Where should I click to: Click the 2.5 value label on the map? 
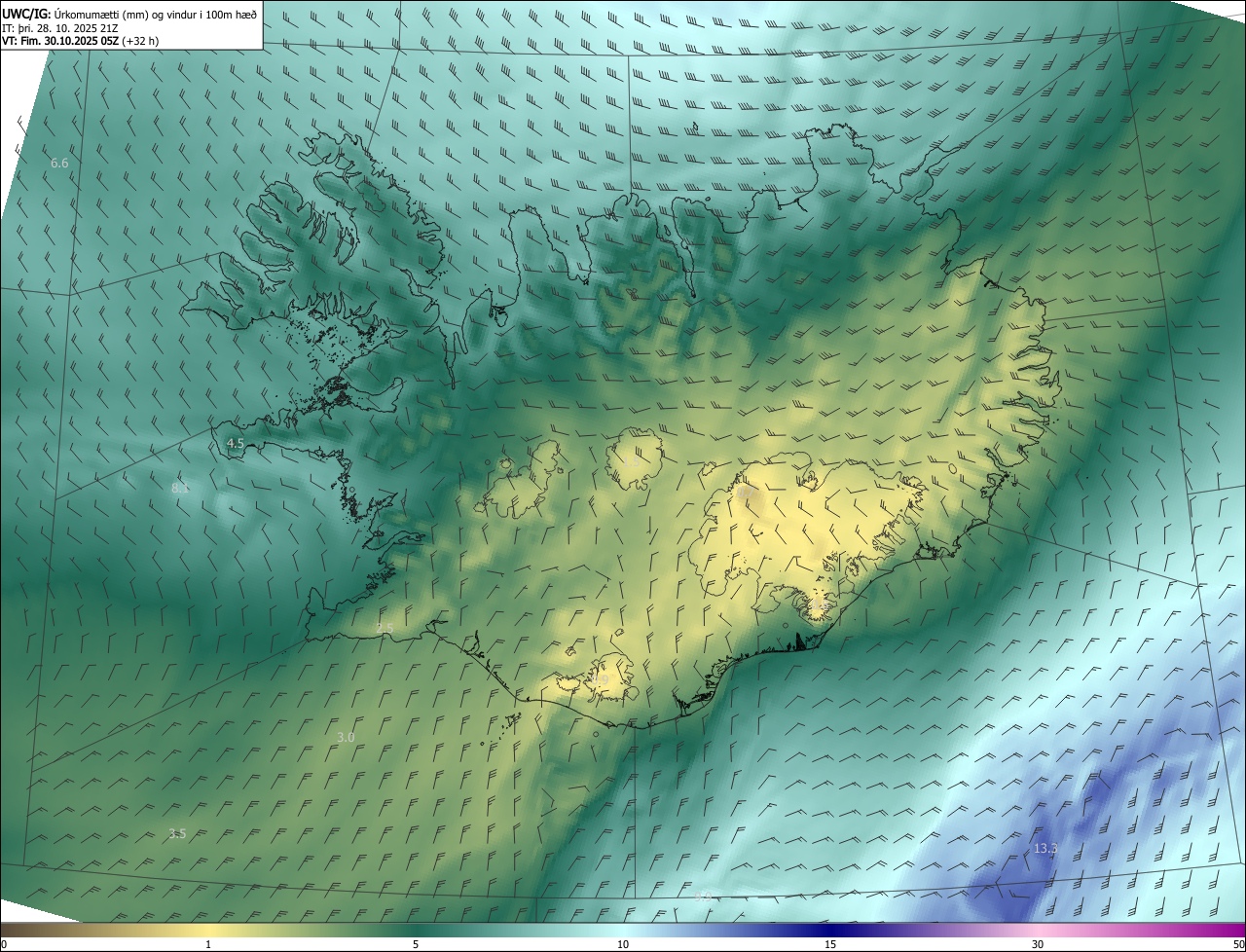click(x=385, y=629)
